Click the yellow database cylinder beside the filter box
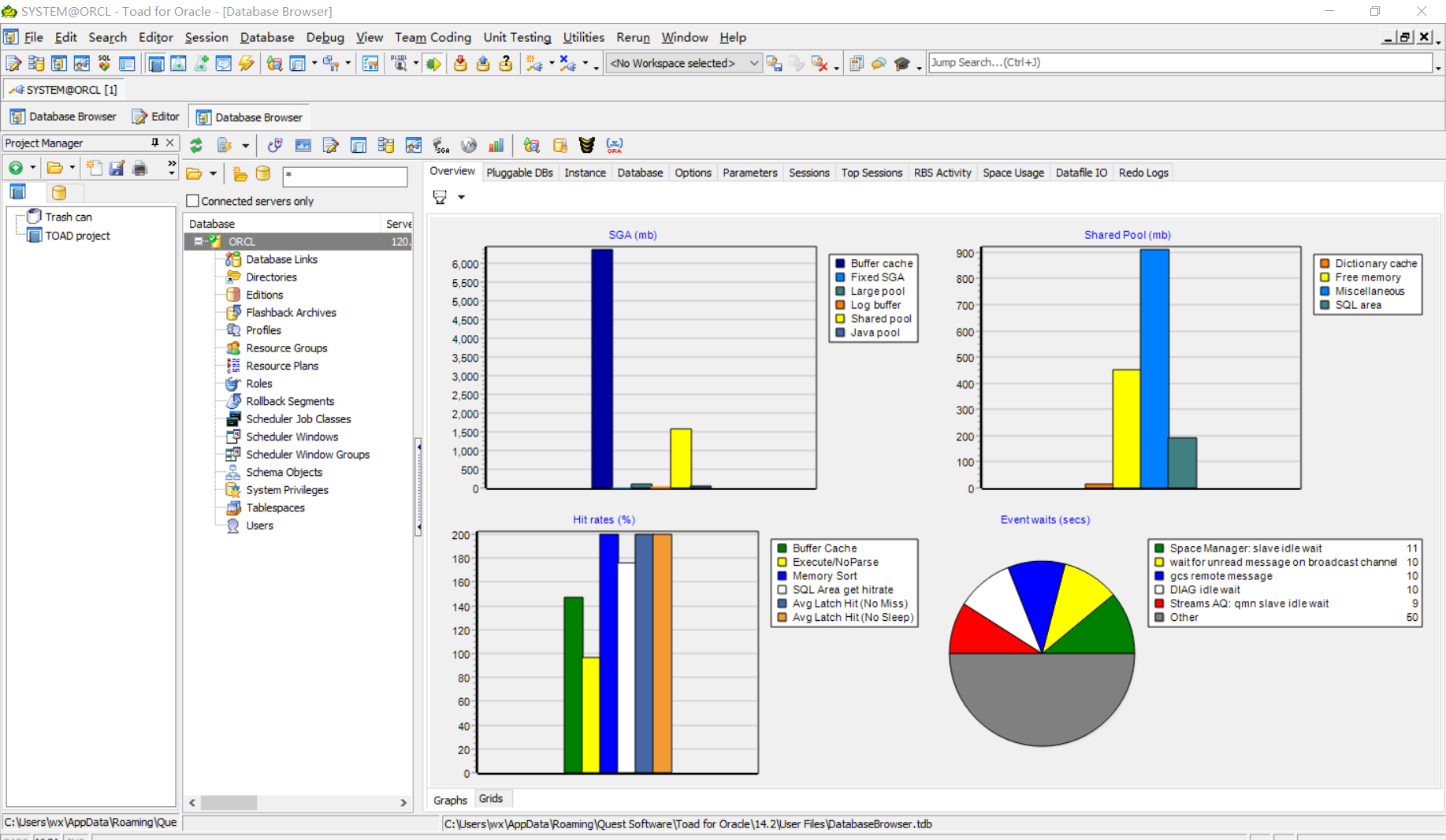Image resolution: width=1446 pixels, height=840 pixels. [263, 174]
